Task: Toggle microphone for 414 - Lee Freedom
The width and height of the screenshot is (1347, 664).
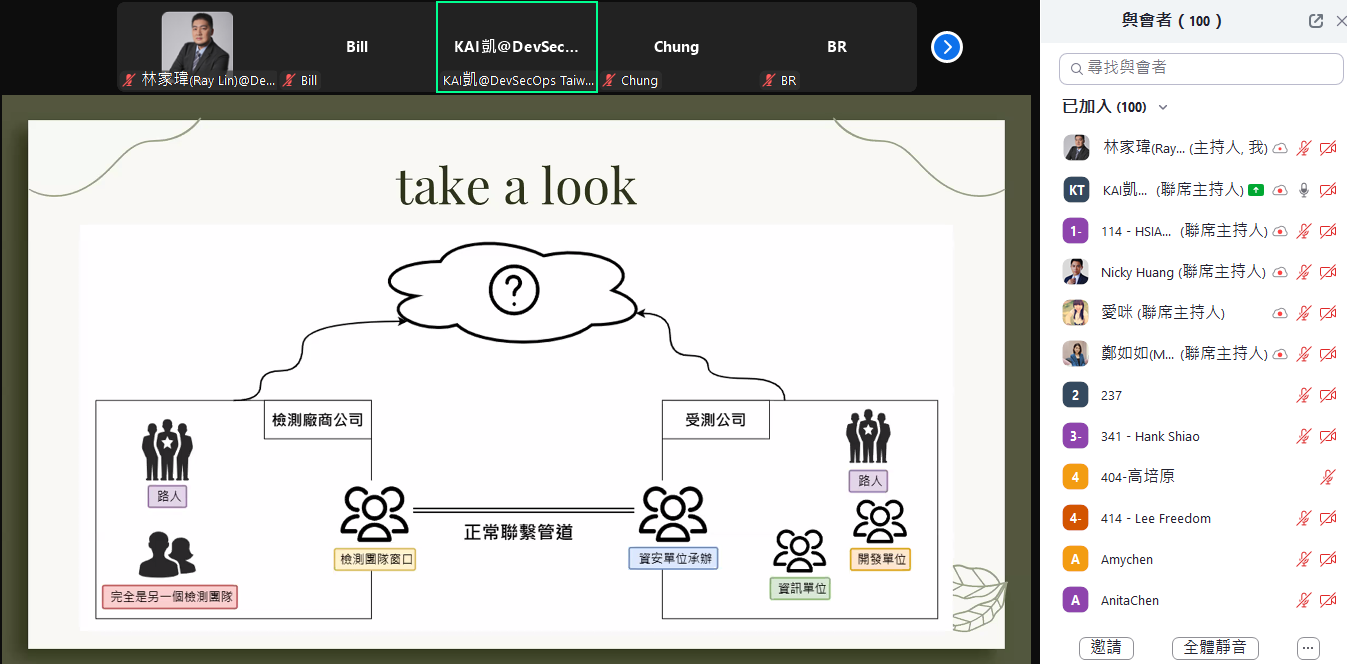Action: 1303,519
